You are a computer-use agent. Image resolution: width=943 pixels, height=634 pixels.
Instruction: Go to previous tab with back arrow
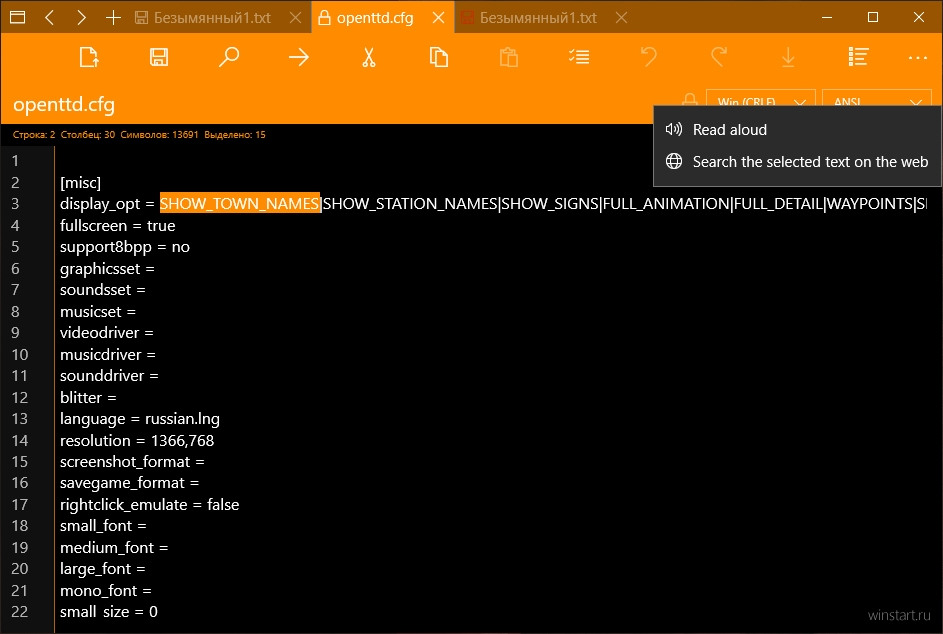click(x=50, y=17)
